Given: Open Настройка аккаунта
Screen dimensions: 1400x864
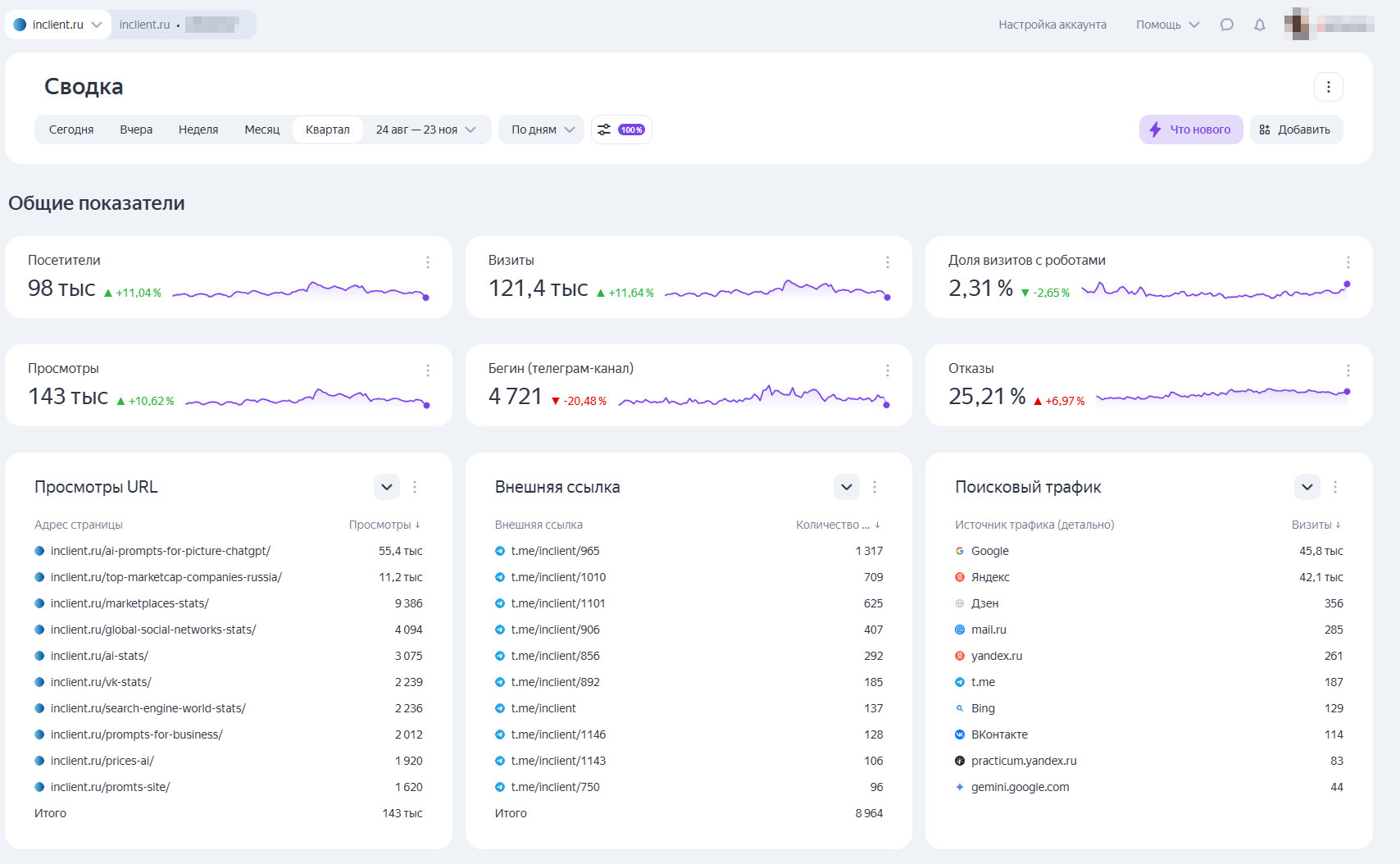Looking at the screenshot, I should [x=1052, y=25].
